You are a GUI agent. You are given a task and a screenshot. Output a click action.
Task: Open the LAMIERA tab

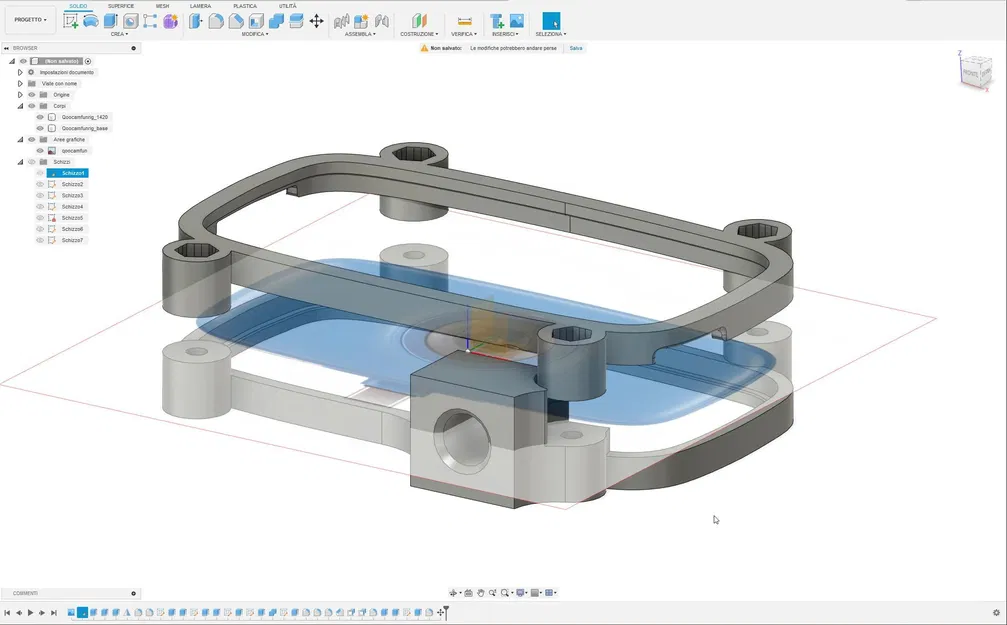tap(200, 6)
